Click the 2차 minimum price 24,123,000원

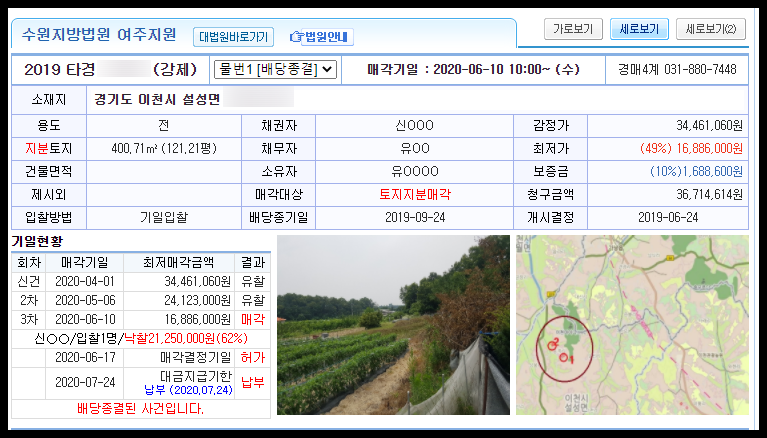(x=198, y=300)
